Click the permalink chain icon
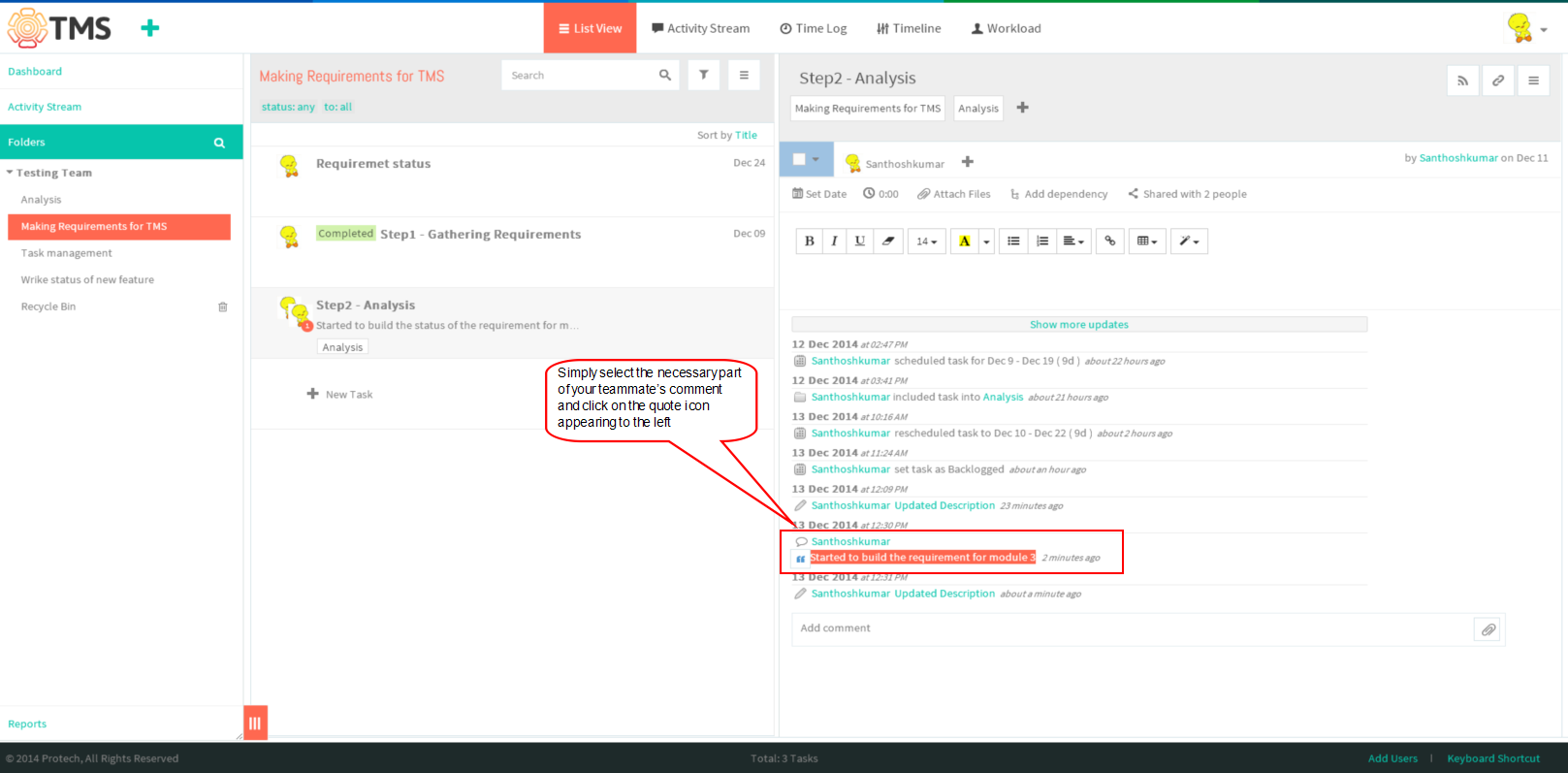The image size is (1568, 773). coord(1498,81)
